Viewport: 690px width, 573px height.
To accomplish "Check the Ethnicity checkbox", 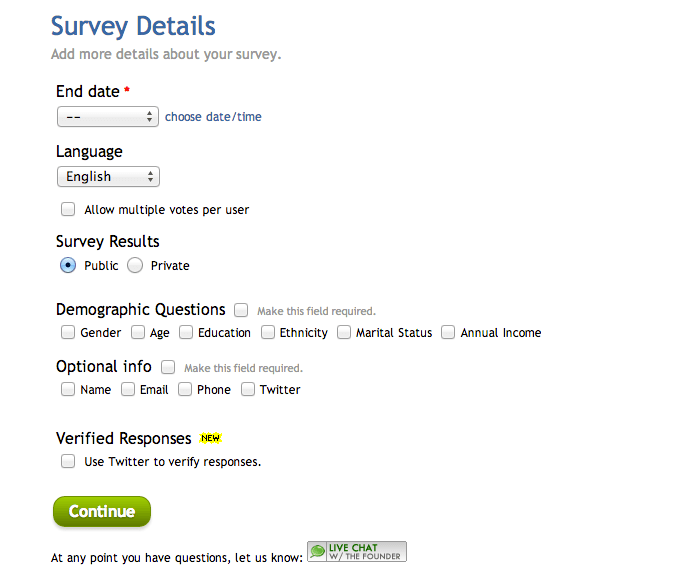I will [268, 332].
